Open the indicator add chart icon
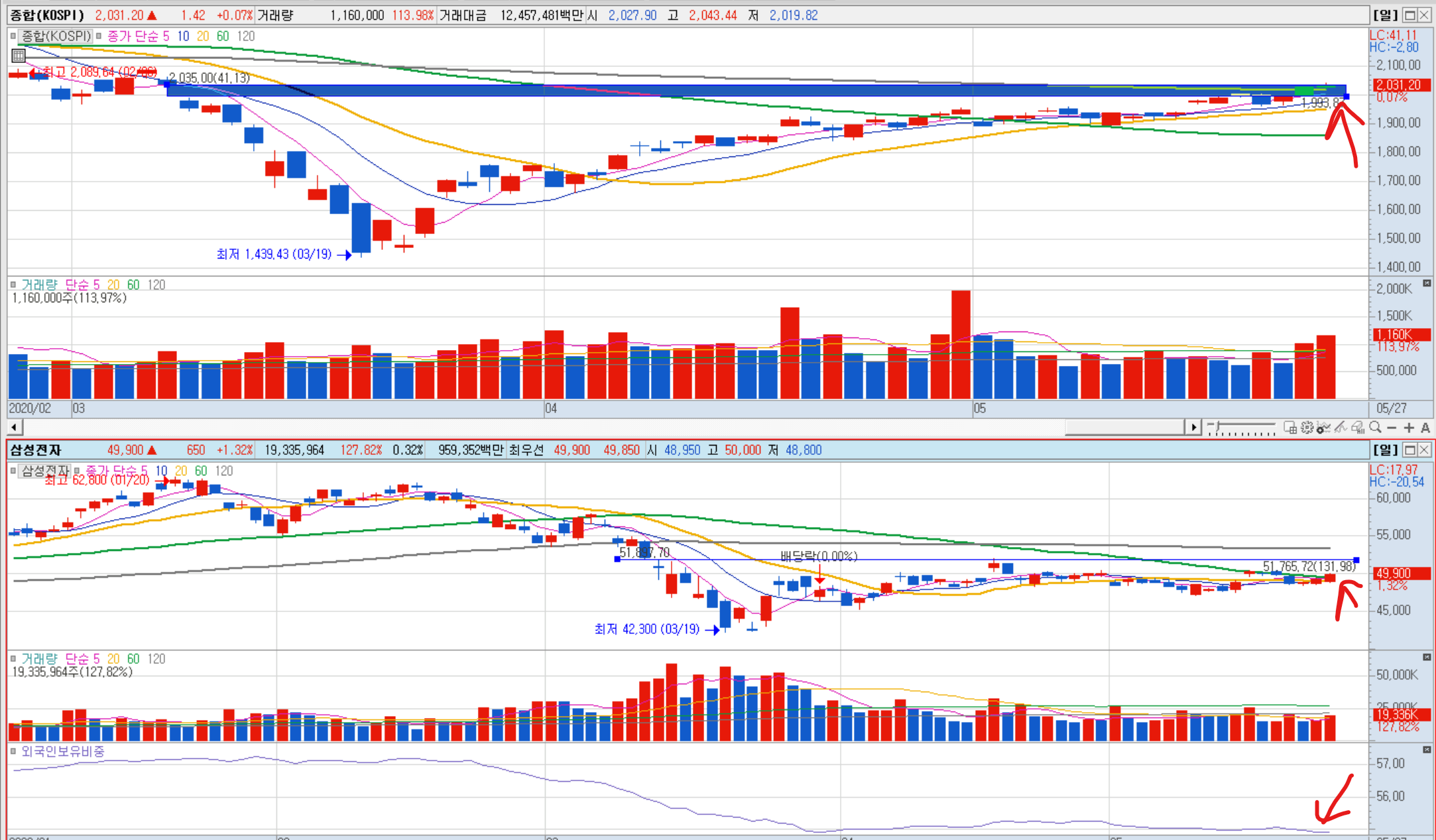Screen dimensions: 1436x840 point(1323,428)
